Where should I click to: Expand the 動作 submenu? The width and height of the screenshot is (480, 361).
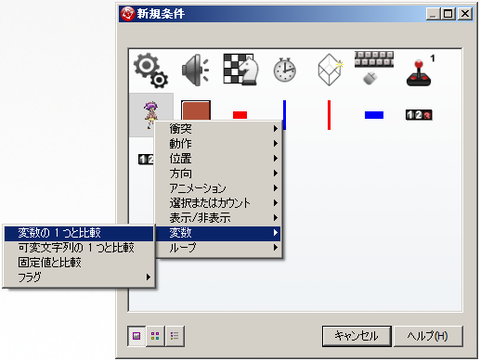click(218, 144)
